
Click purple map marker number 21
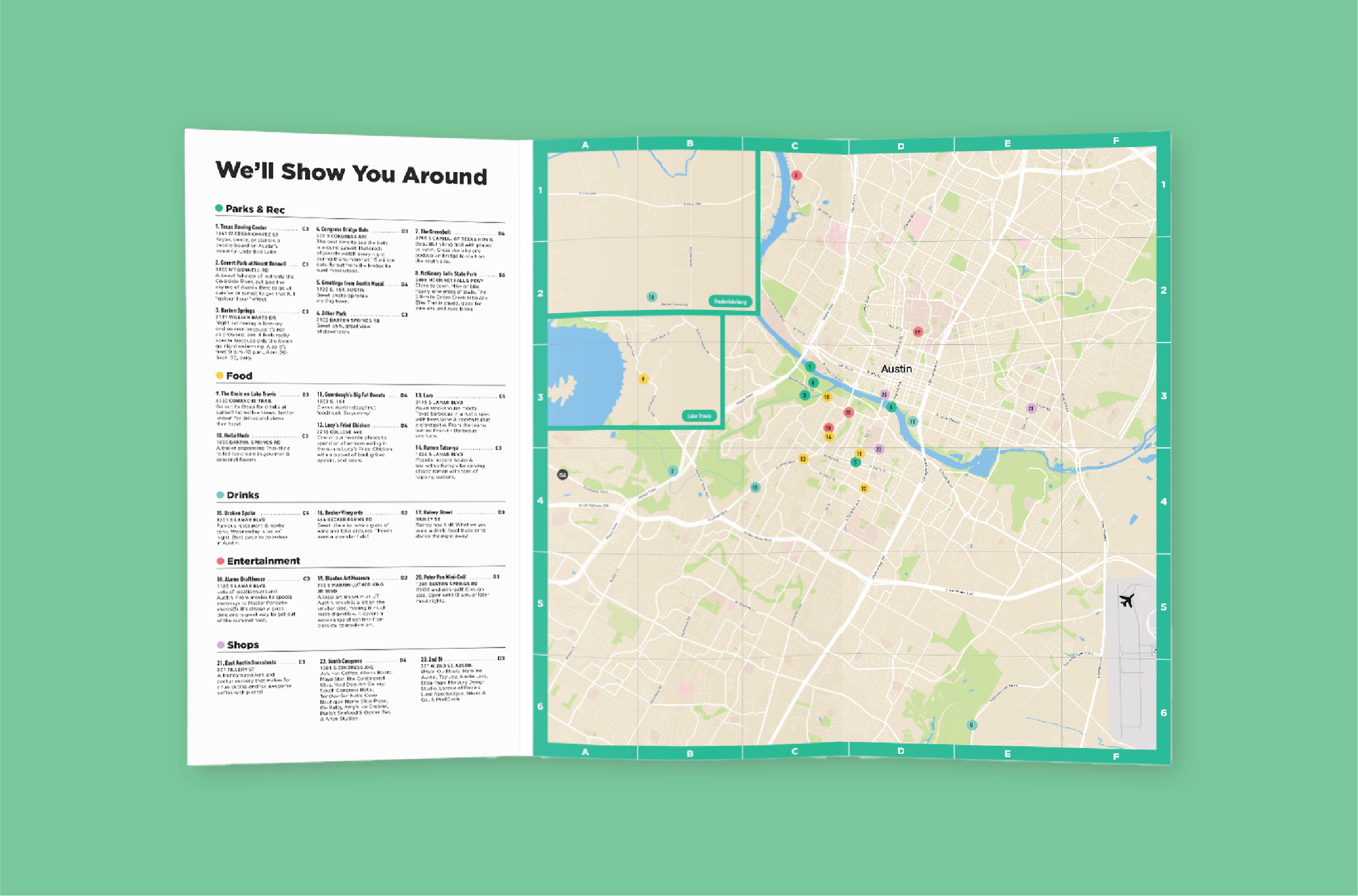click(1031, 408)
